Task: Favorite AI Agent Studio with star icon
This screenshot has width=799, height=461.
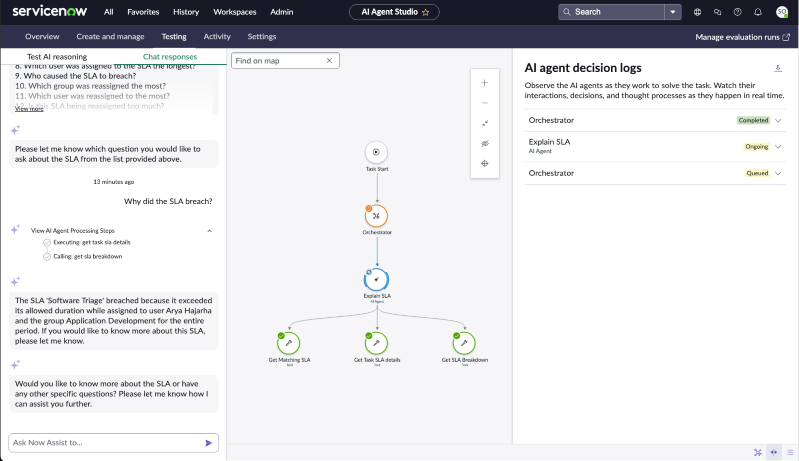Action: point(425,12)
